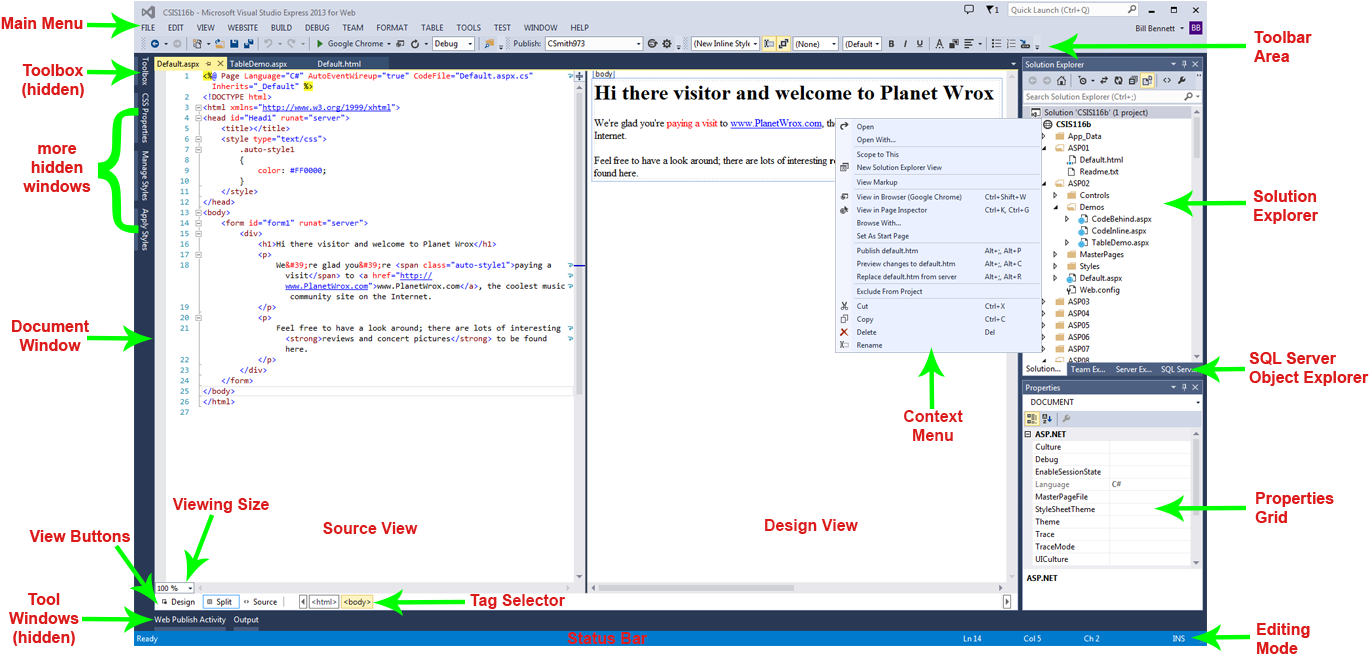Click the Italic formatting icon

(x=905, y=44)
